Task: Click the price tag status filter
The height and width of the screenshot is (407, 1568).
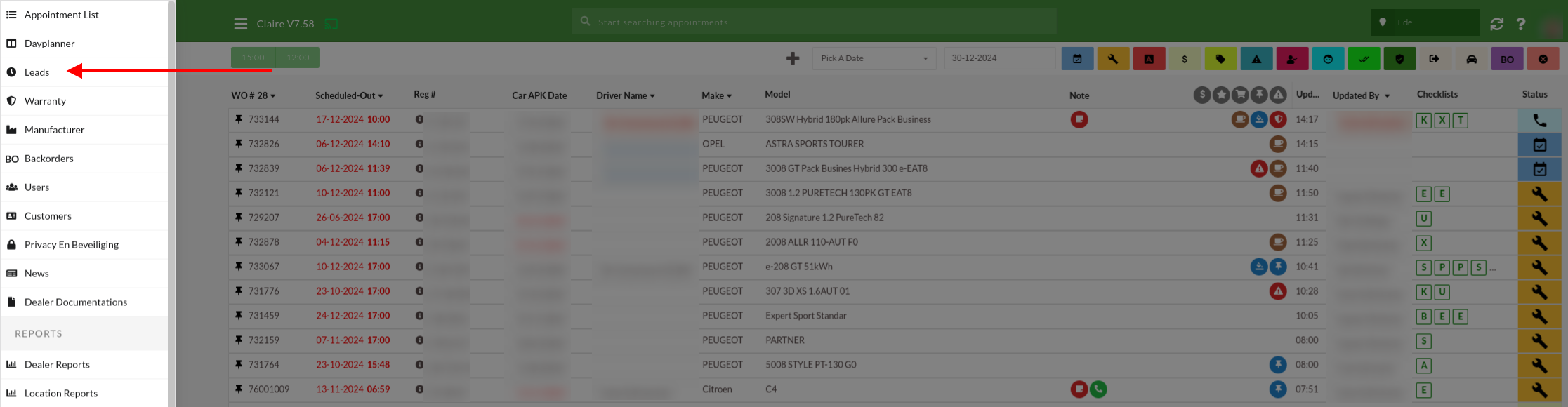Action: point(1220,59)
